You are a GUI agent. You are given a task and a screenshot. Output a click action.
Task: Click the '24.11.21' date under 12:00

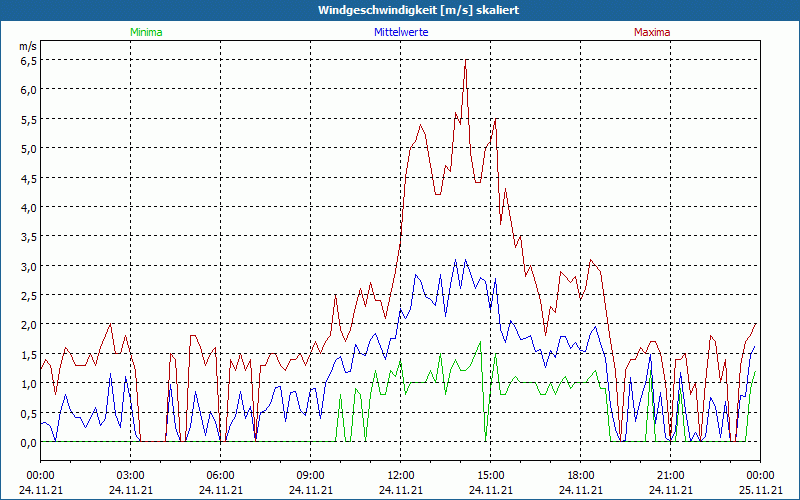point(401,490)
